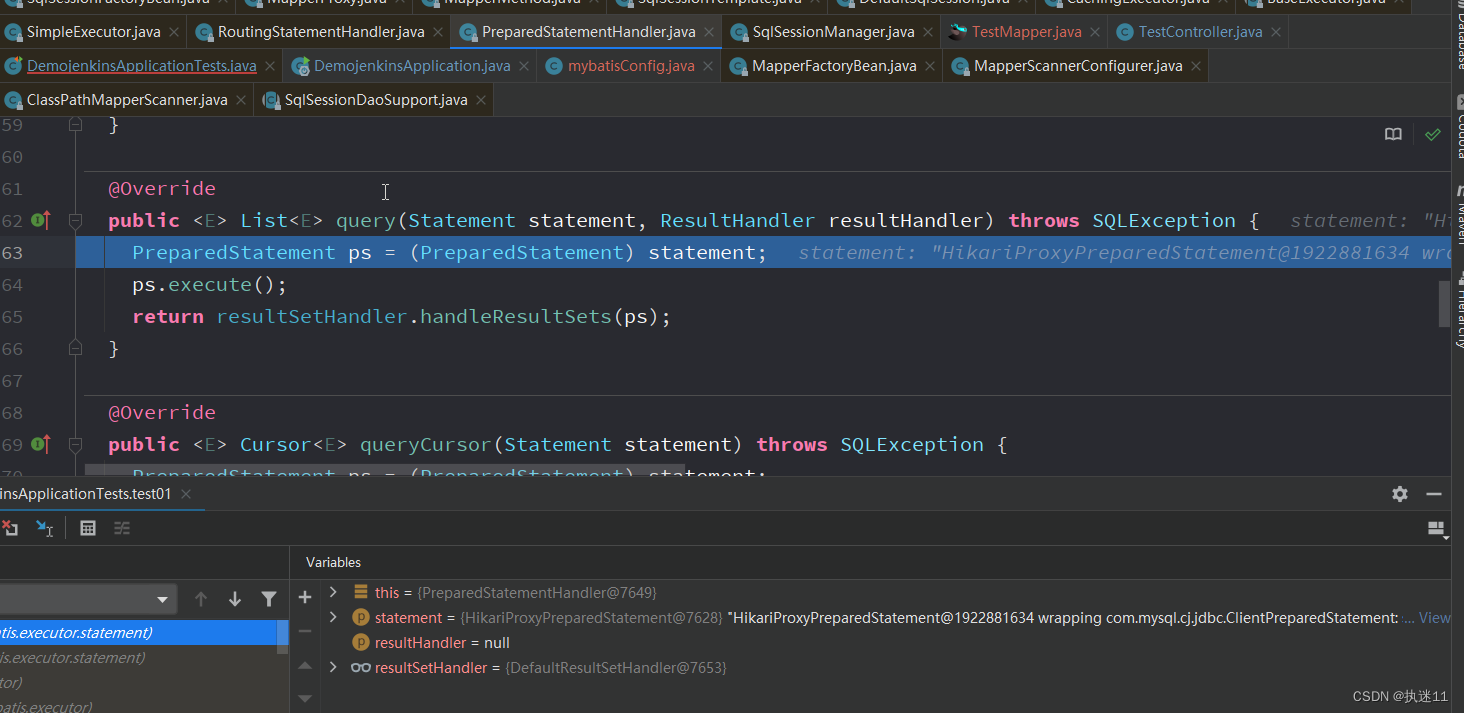Move watch up triangle in Variables
The image size is (1464, 713).
click(x=305, y=666)
